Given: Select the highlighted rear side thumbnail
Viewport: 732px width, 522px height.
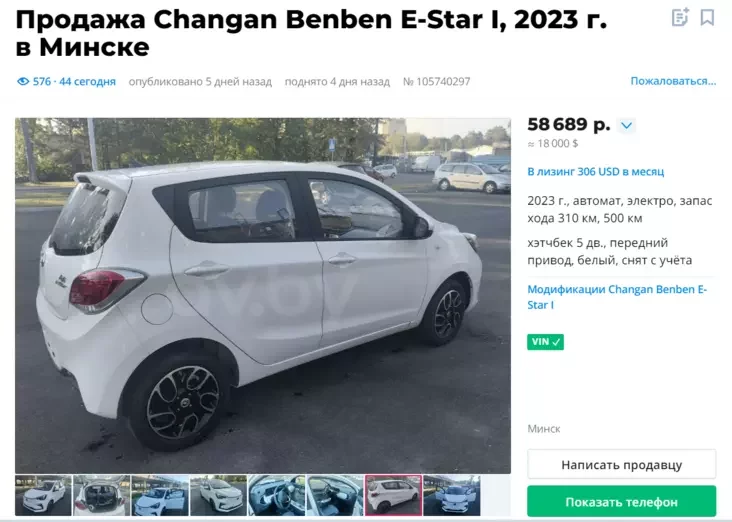Looking at the screenshot, I should click(394, 495).
